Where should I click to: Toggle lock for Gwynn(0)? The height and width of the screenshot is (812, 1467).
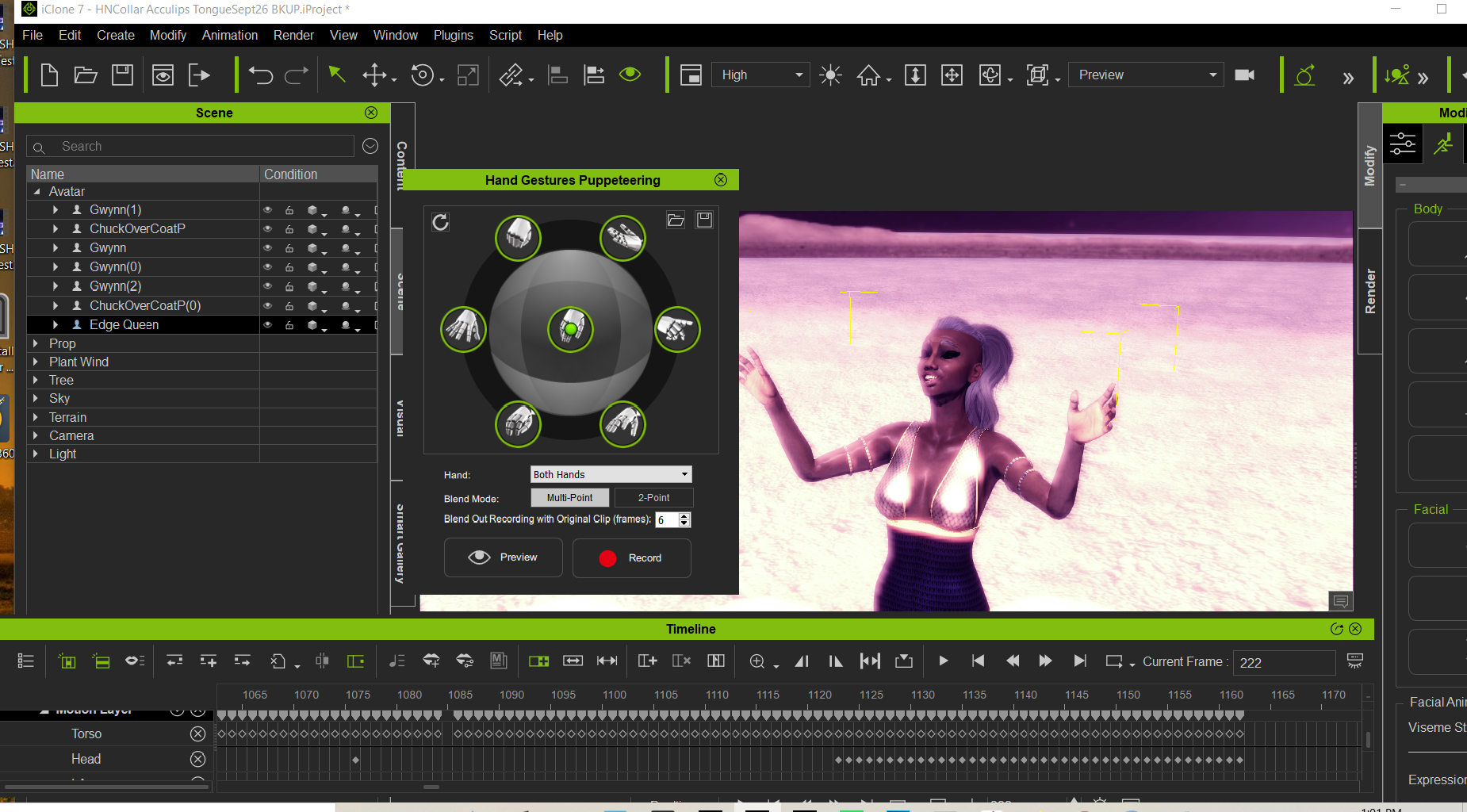coord(289,267)
